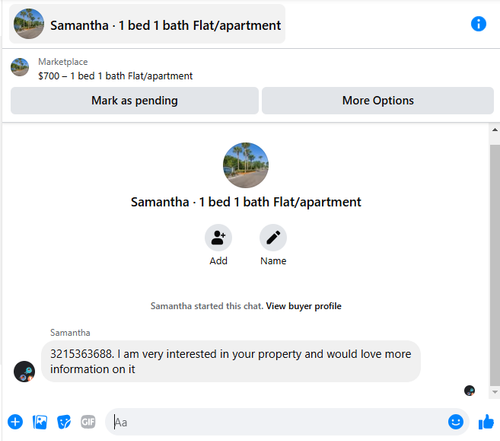Click centered title Samantha 1 bed 1 bath
The image size is (500, 441).
pyautogui.click(x=246, y=202)
